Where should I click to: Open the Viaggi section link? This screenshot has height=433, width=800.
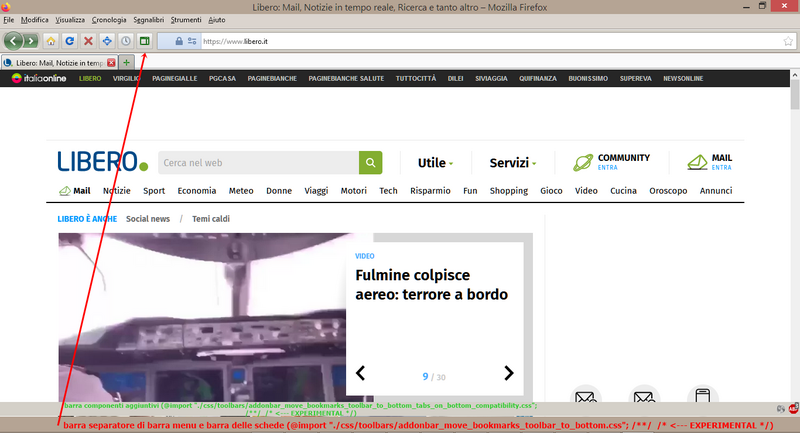click(x=316, y=191)
